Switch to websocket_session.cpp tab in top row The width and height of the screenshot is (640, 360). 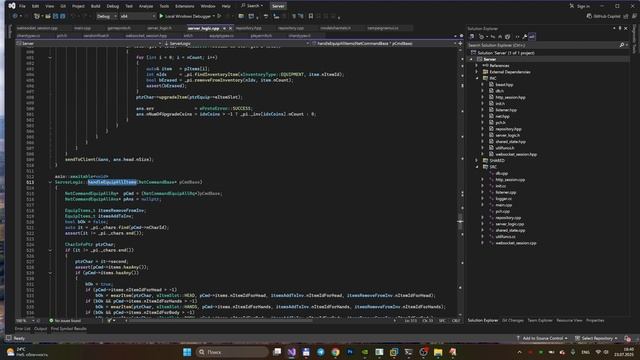(x=37, y=28)
